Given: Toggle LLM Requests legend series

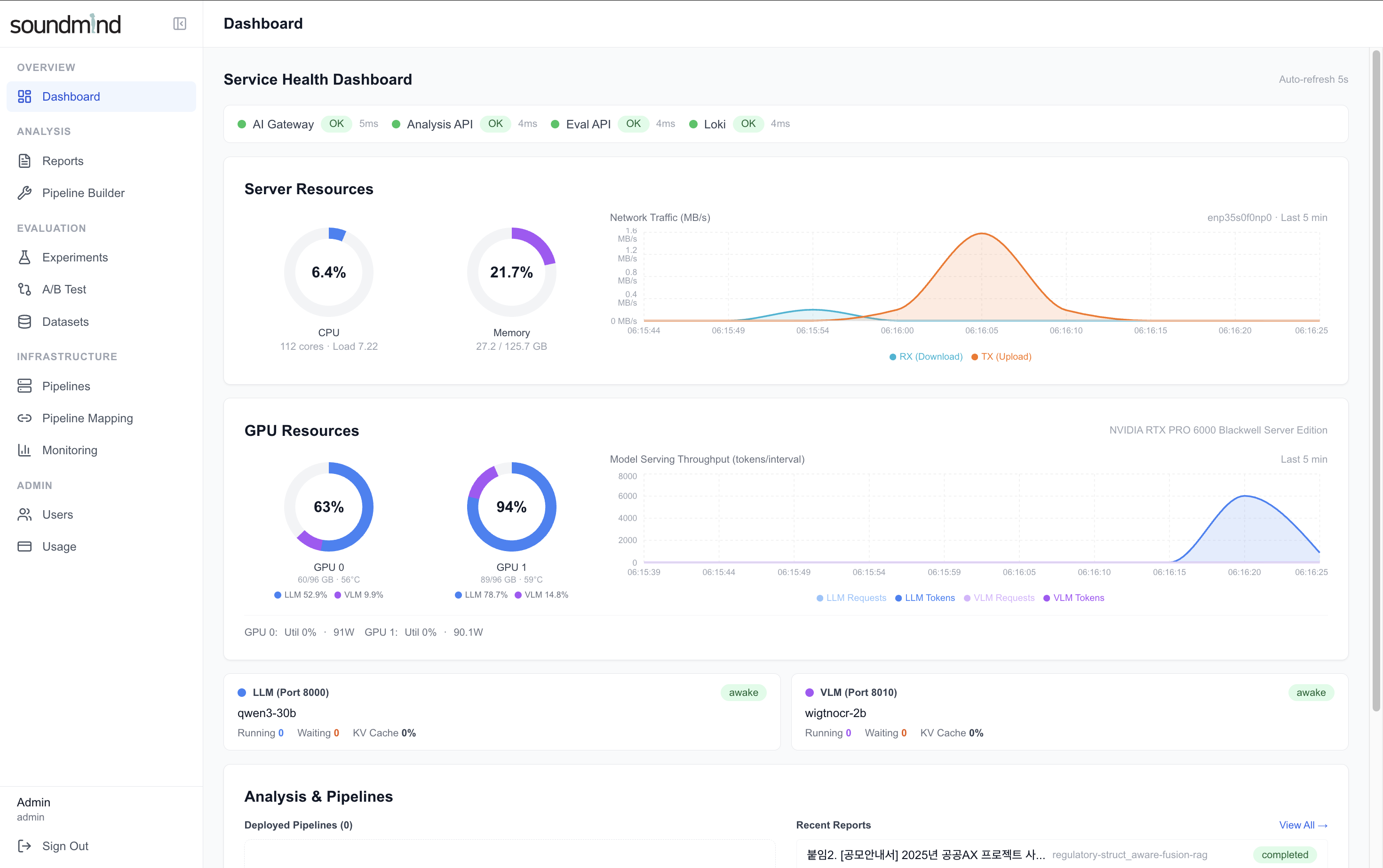Looking at the screenshot, I should 851,598.
